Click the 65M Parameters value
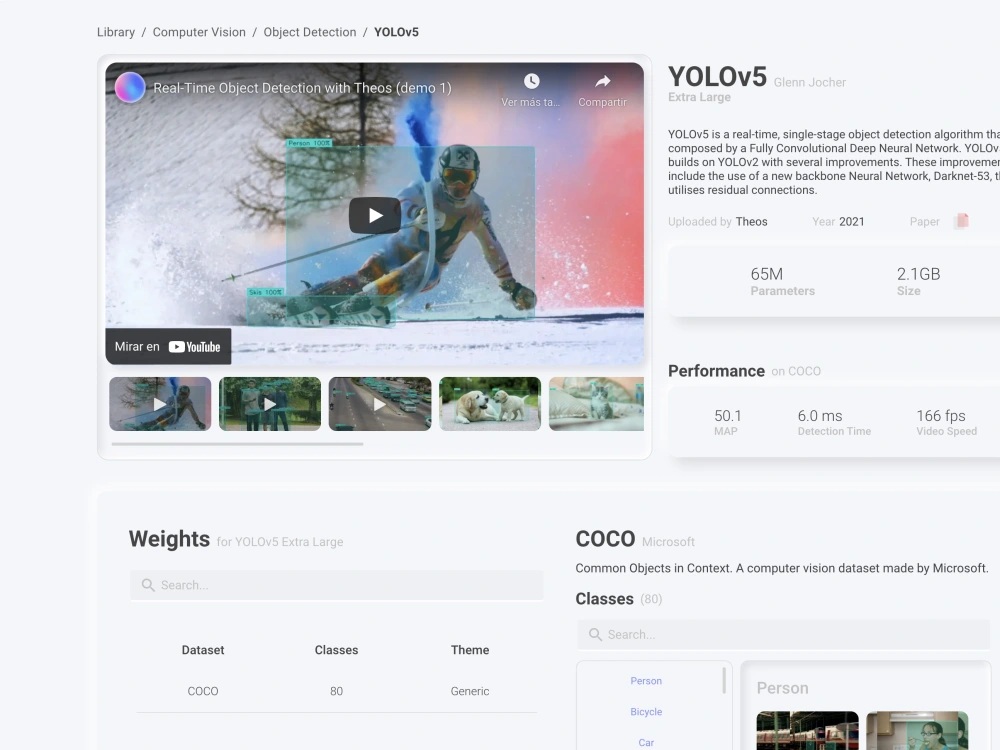The image size is (1000, 750). pos(767,274)
